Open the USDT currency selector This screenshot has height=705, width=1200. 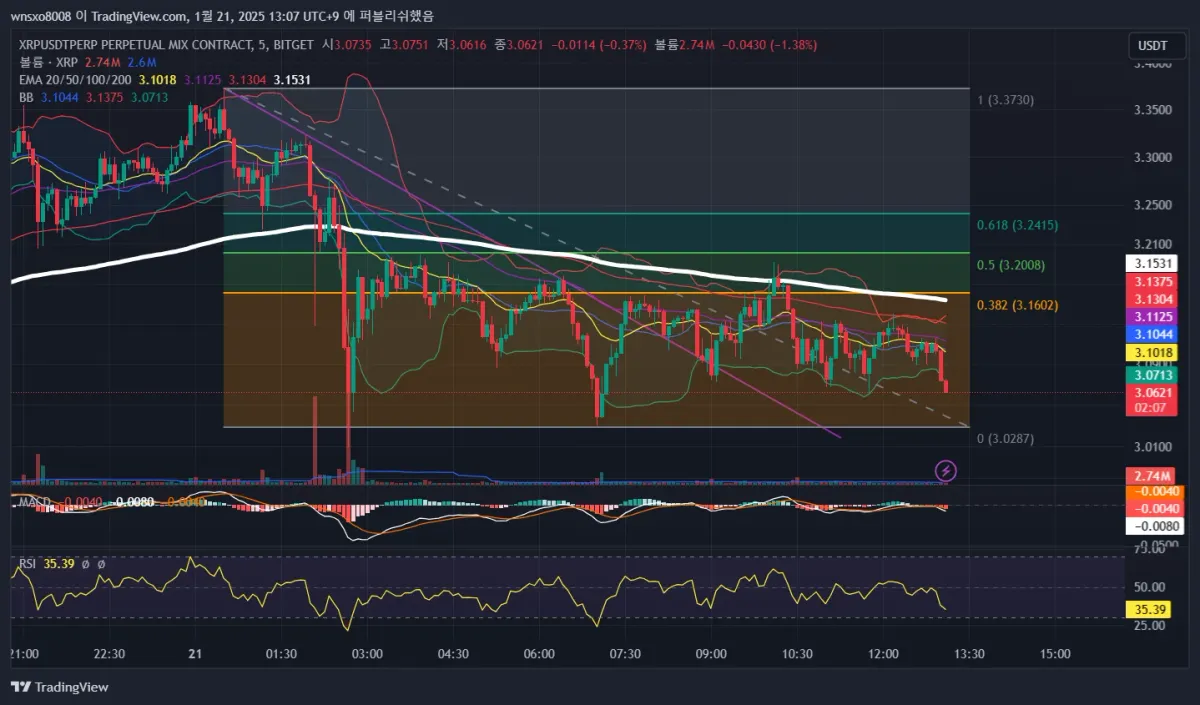[x=1153, y=46]
